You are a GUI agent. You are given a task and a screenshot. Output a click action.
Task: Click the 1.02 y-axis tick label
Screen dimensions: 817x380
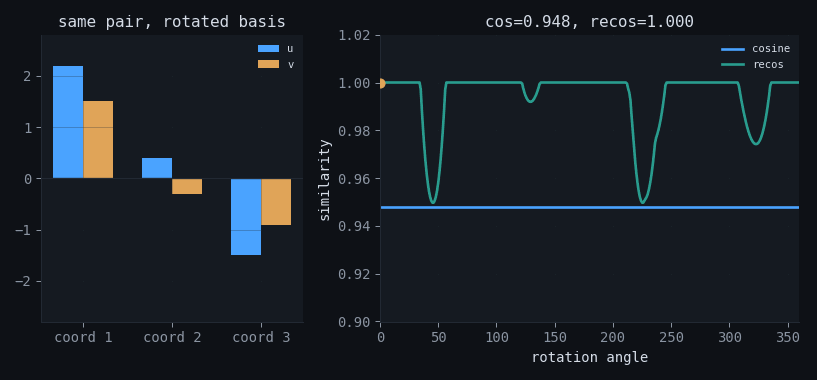354,35
